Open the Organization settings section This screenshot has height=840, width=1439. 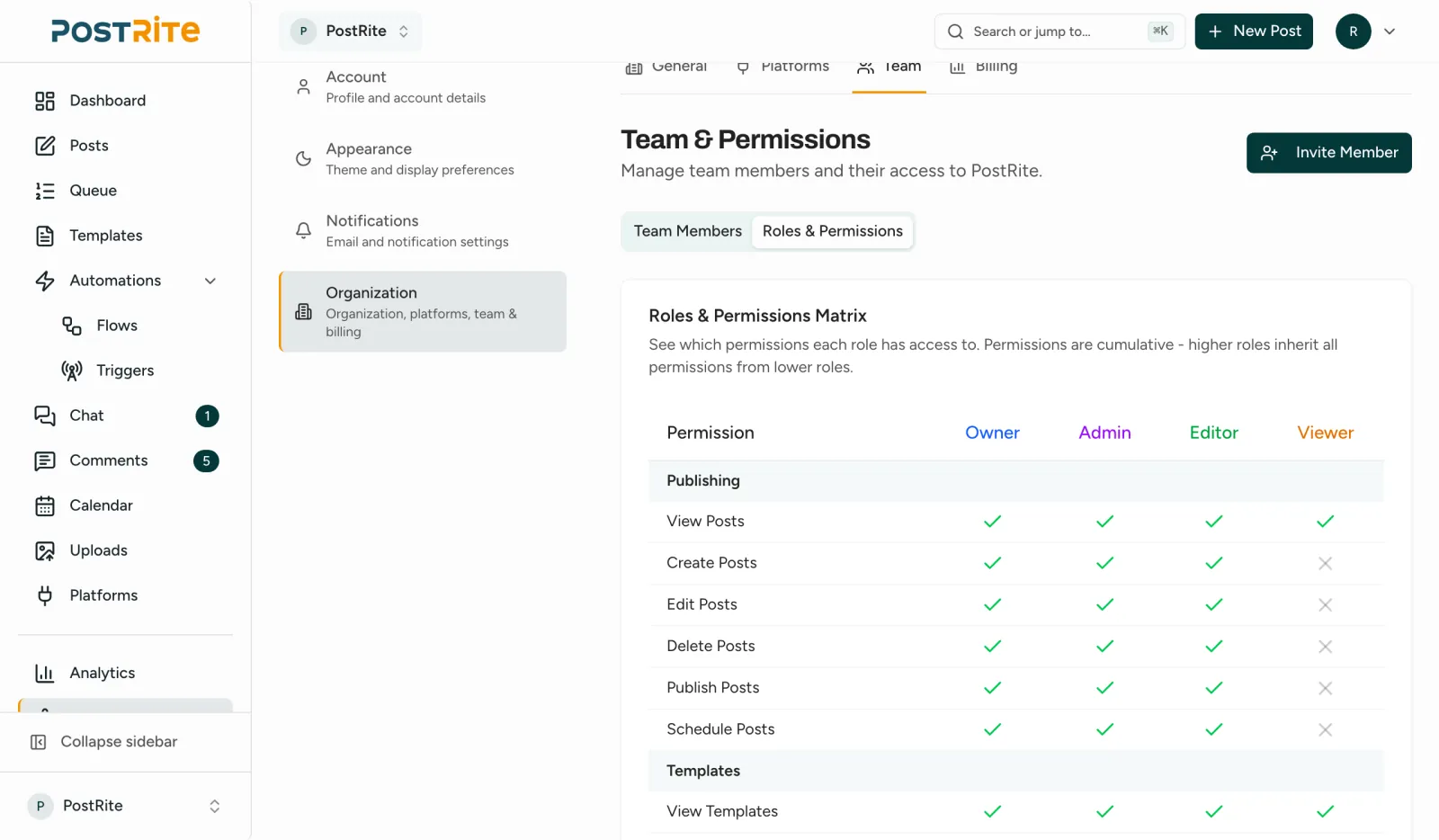click(423, 311)
